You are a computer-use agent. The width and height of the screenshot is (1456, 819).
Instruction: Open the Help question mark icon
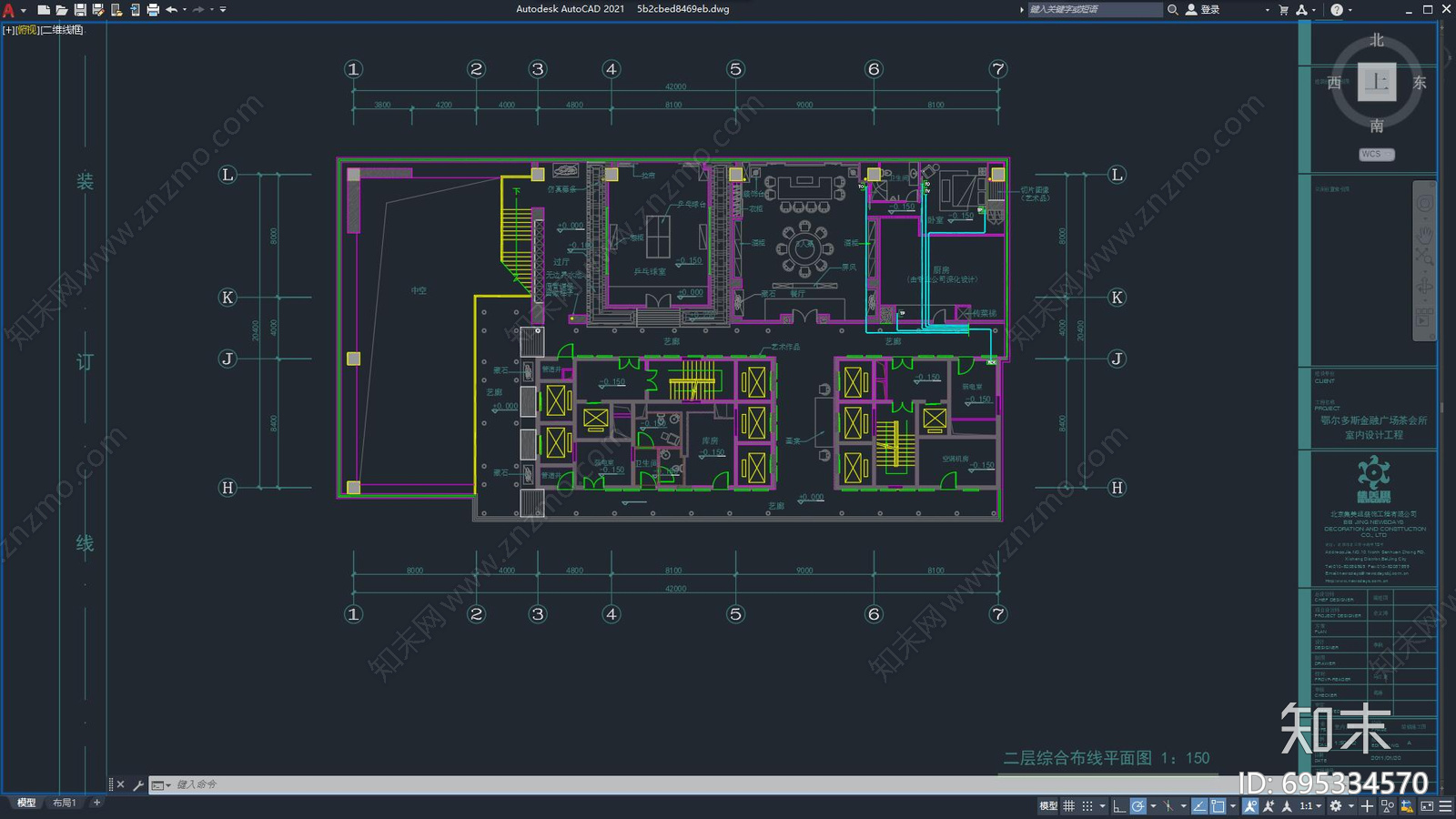click(1337, 10)
